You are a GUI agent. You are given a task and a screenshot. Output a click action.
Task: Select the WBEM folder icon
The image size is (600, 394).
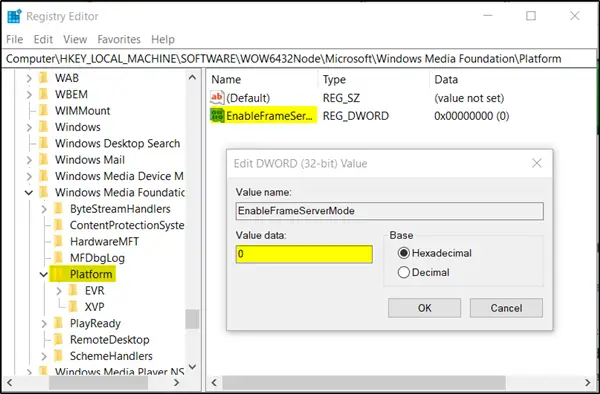coord(44,94)
